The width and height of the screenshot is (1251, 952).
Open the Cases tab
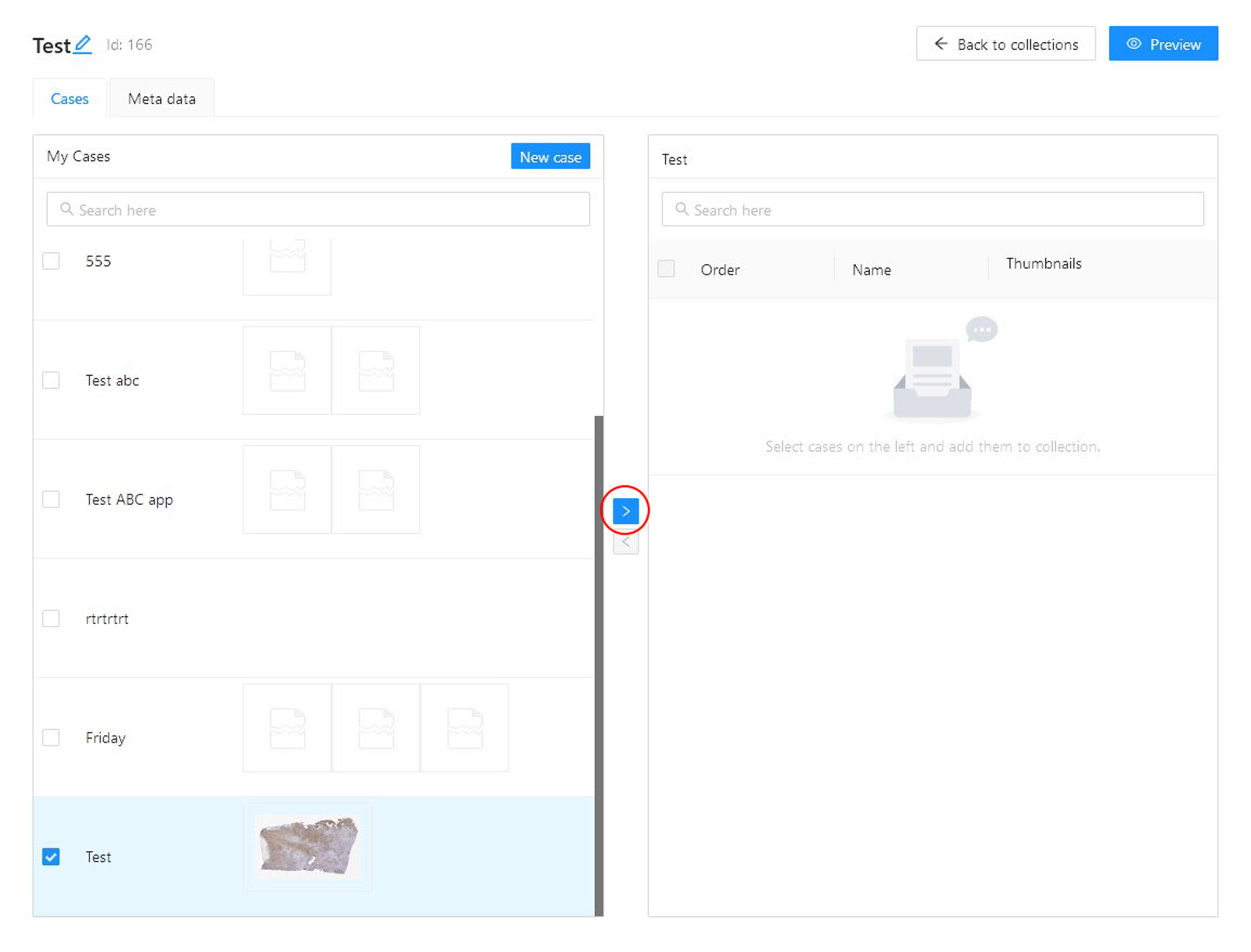70,99
